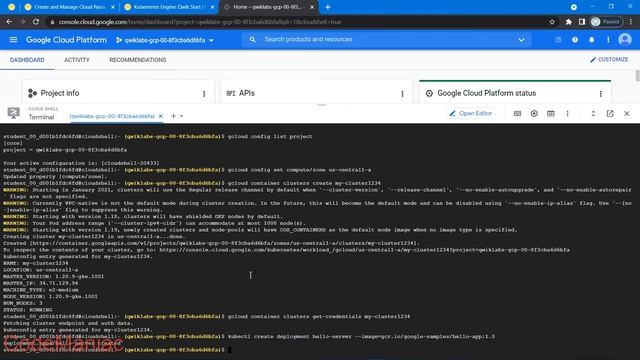Click the Project info card title
This screenshot has height=360, width=640.
coord(60,93)
